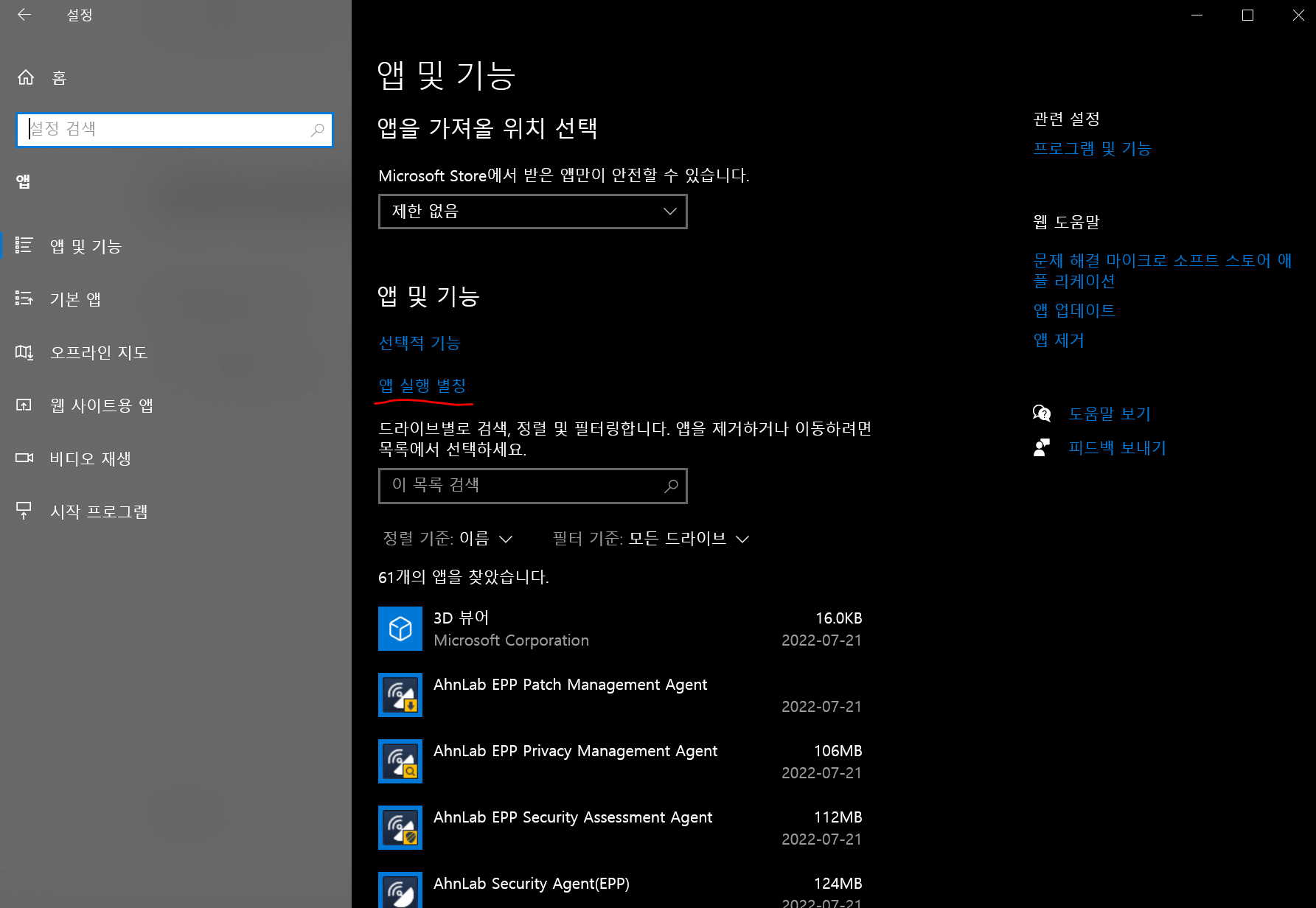Open the 앱 실행 별칭 link

[422, 385]
